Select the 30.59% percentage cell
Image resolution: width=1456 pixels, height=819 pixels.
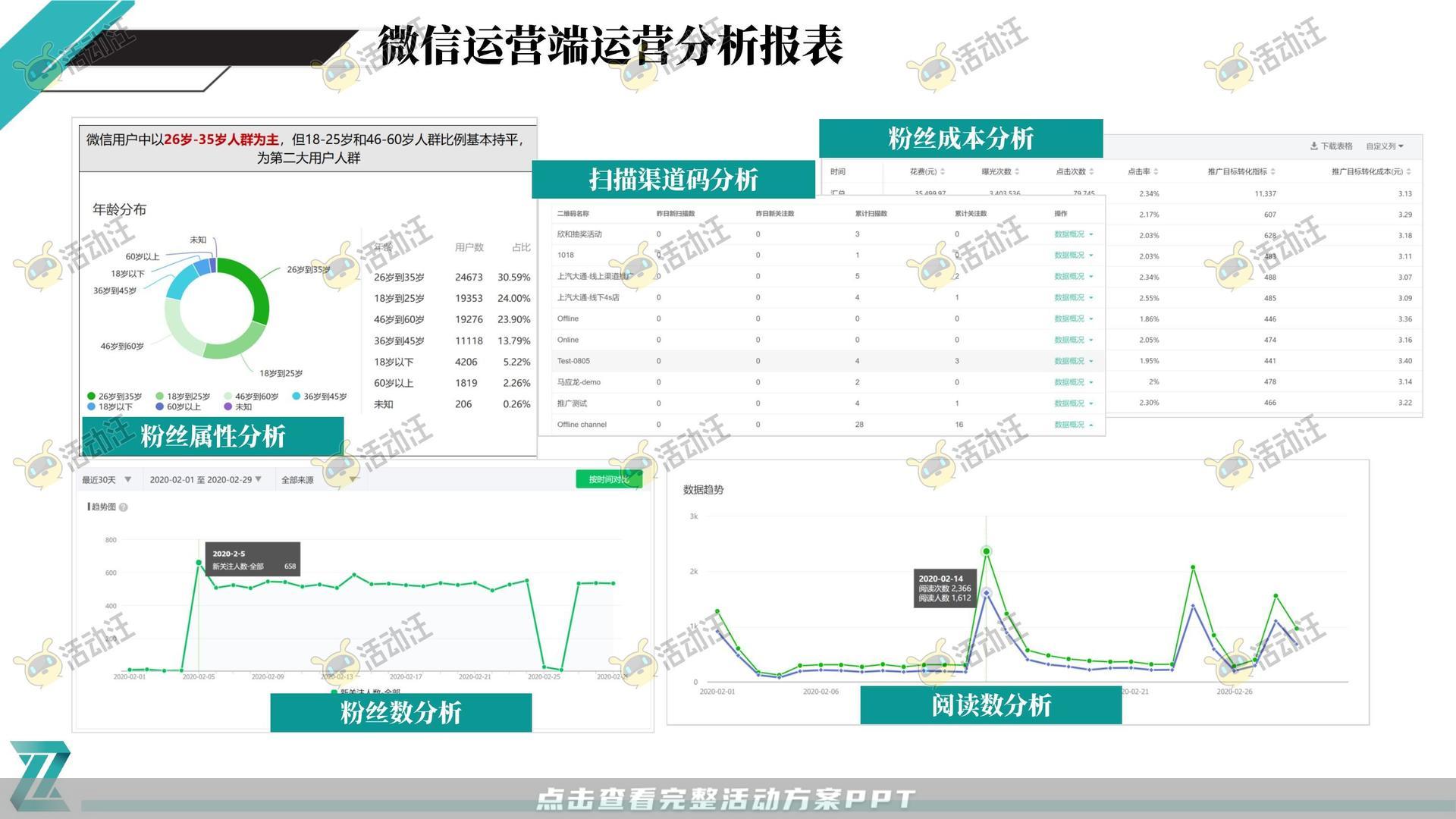click(514, 278)
